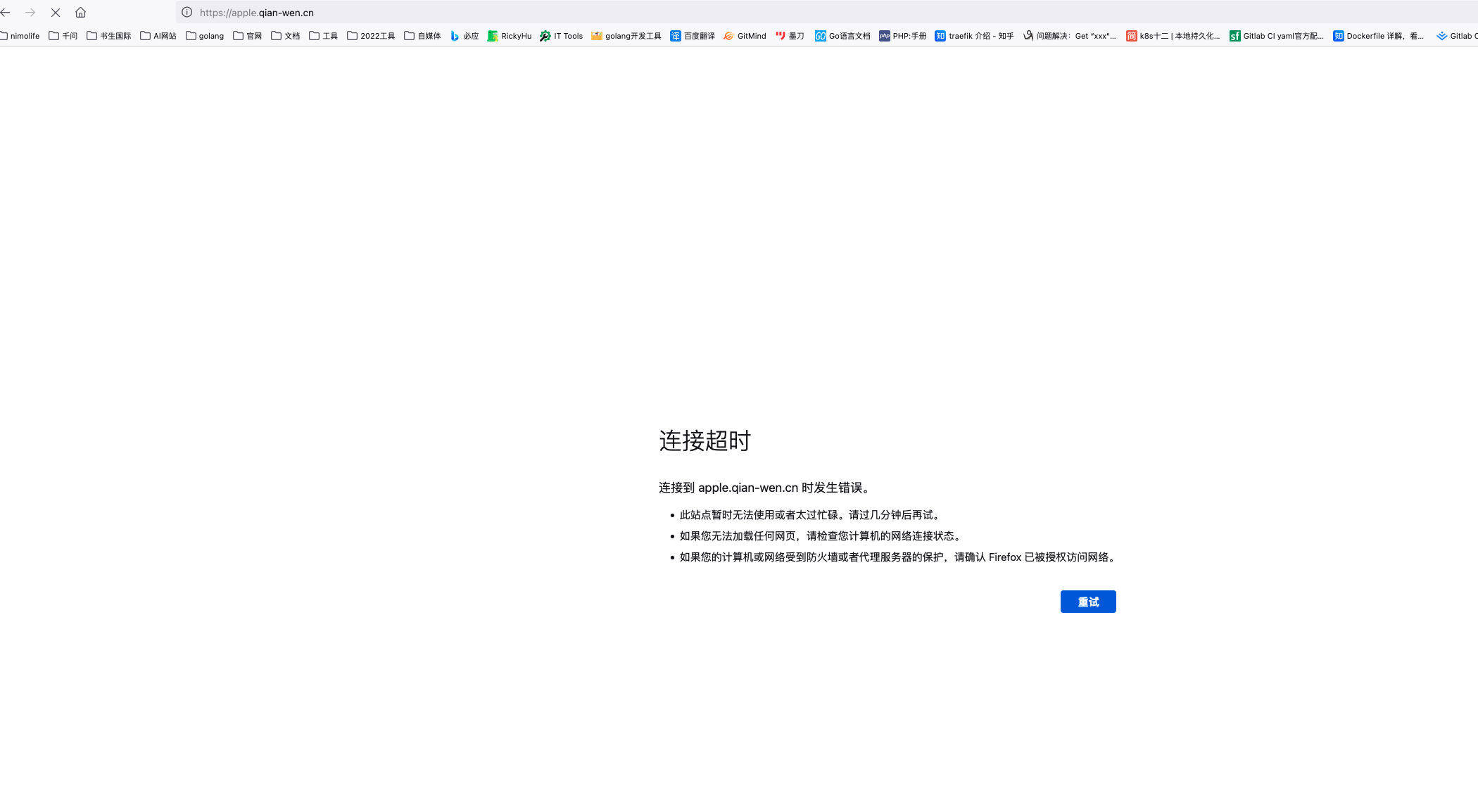Open the Gitlab CI yaml官方配 bookmark

1277,36
